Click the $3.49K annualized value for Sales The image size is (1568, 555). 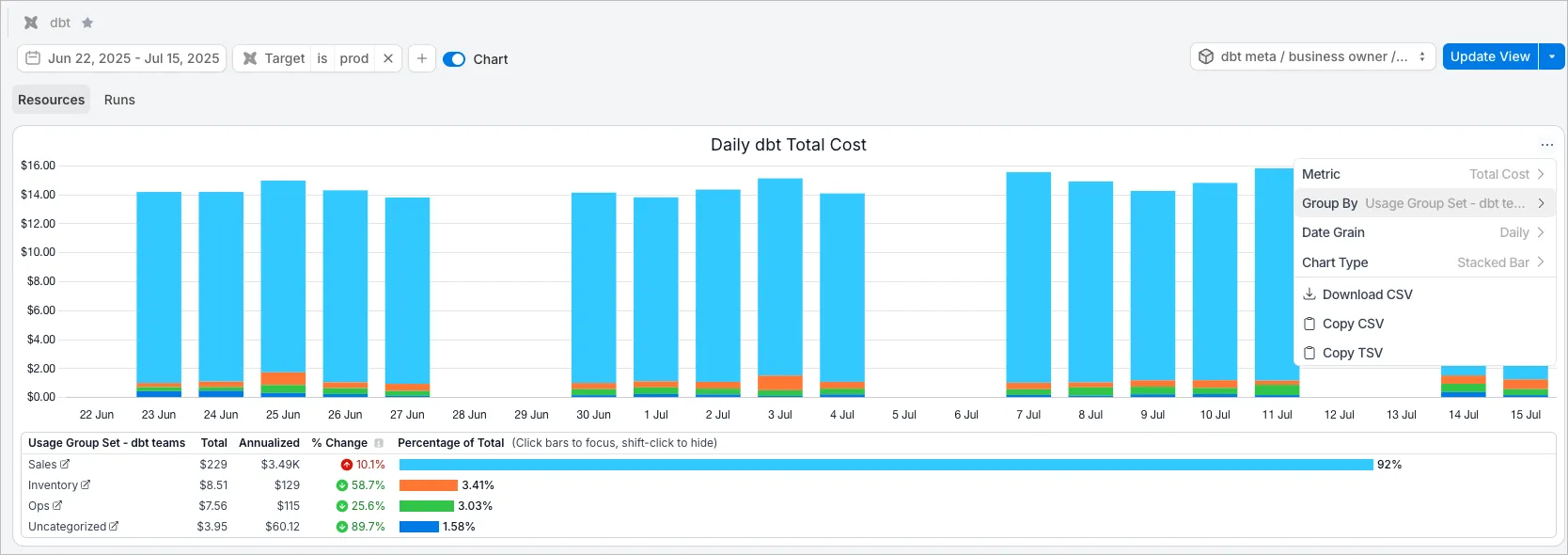[x=280, y=465]
